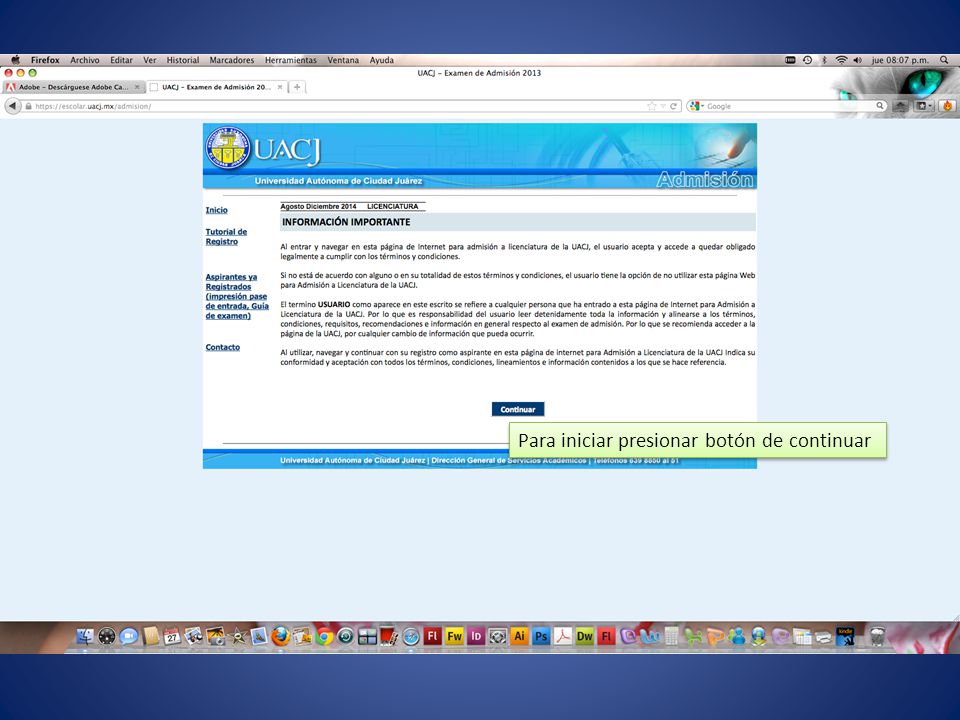The height and width of the screenshot is (720, 960).
Task: Click the Bluetooth icon in menu bar
Action: 824,60
